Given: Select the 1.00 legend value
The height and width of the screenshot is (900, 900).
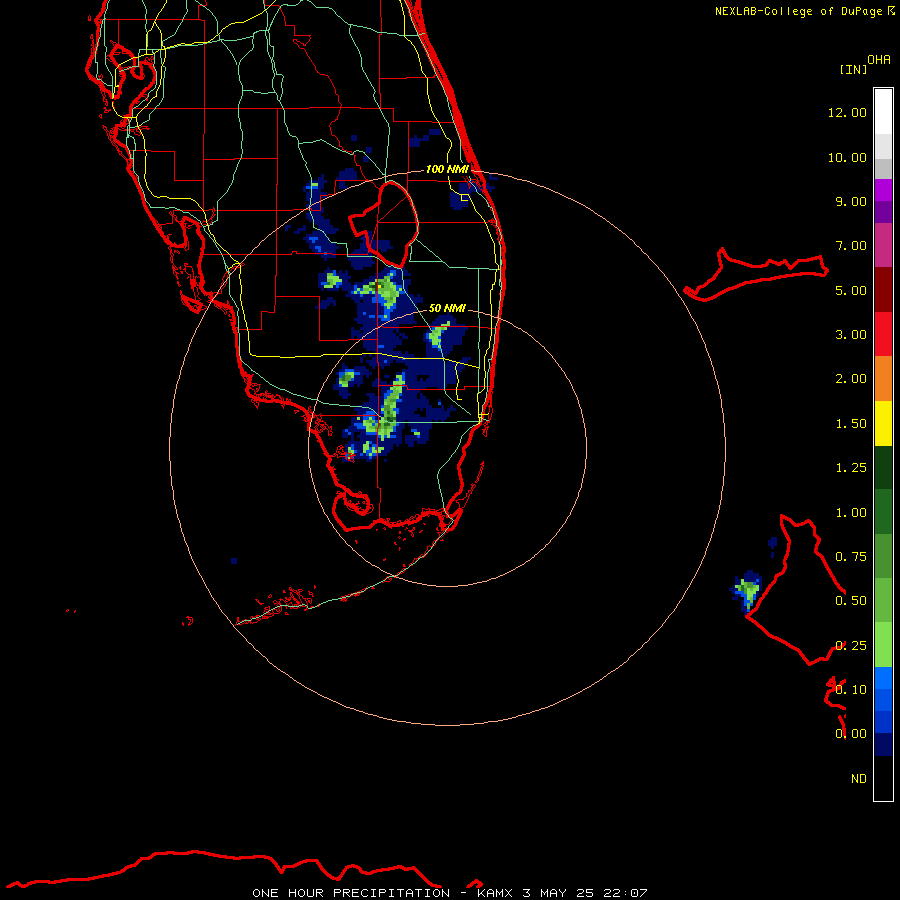Looking at the screenshot, I should [x=851, y=513].
